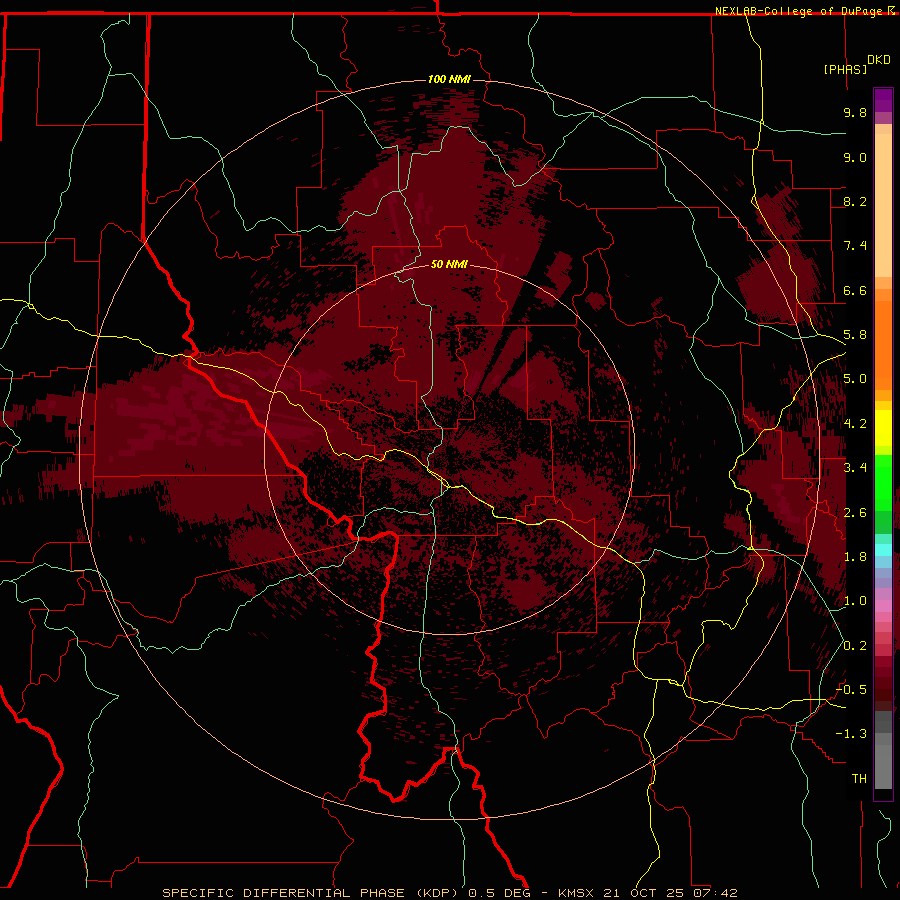Click the 2.6 scale value

(x=855, y=513)
